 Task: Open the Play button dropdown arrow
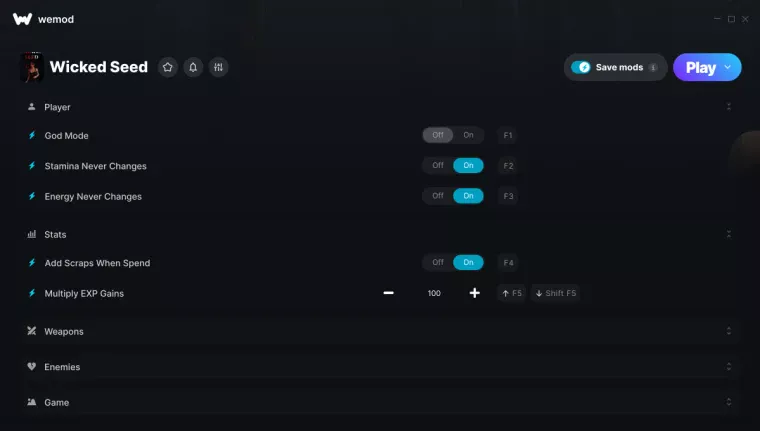(x=728, y=67)
